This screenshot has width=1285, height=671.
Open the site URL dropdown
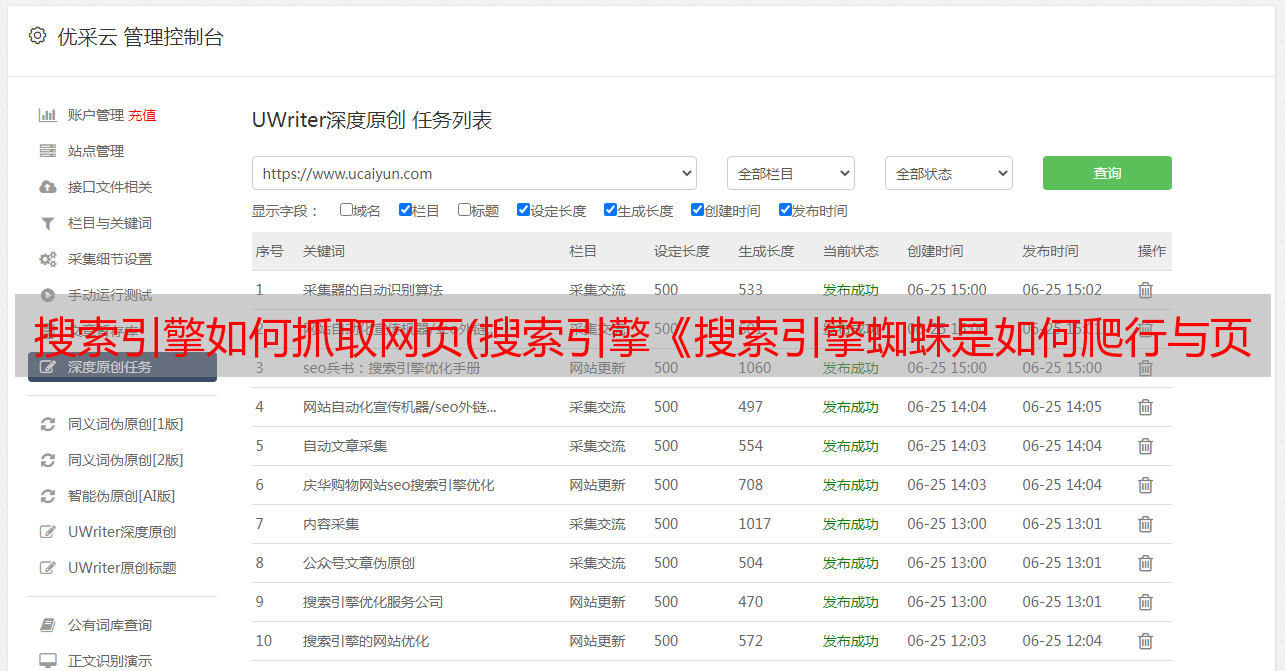(474, 173)
